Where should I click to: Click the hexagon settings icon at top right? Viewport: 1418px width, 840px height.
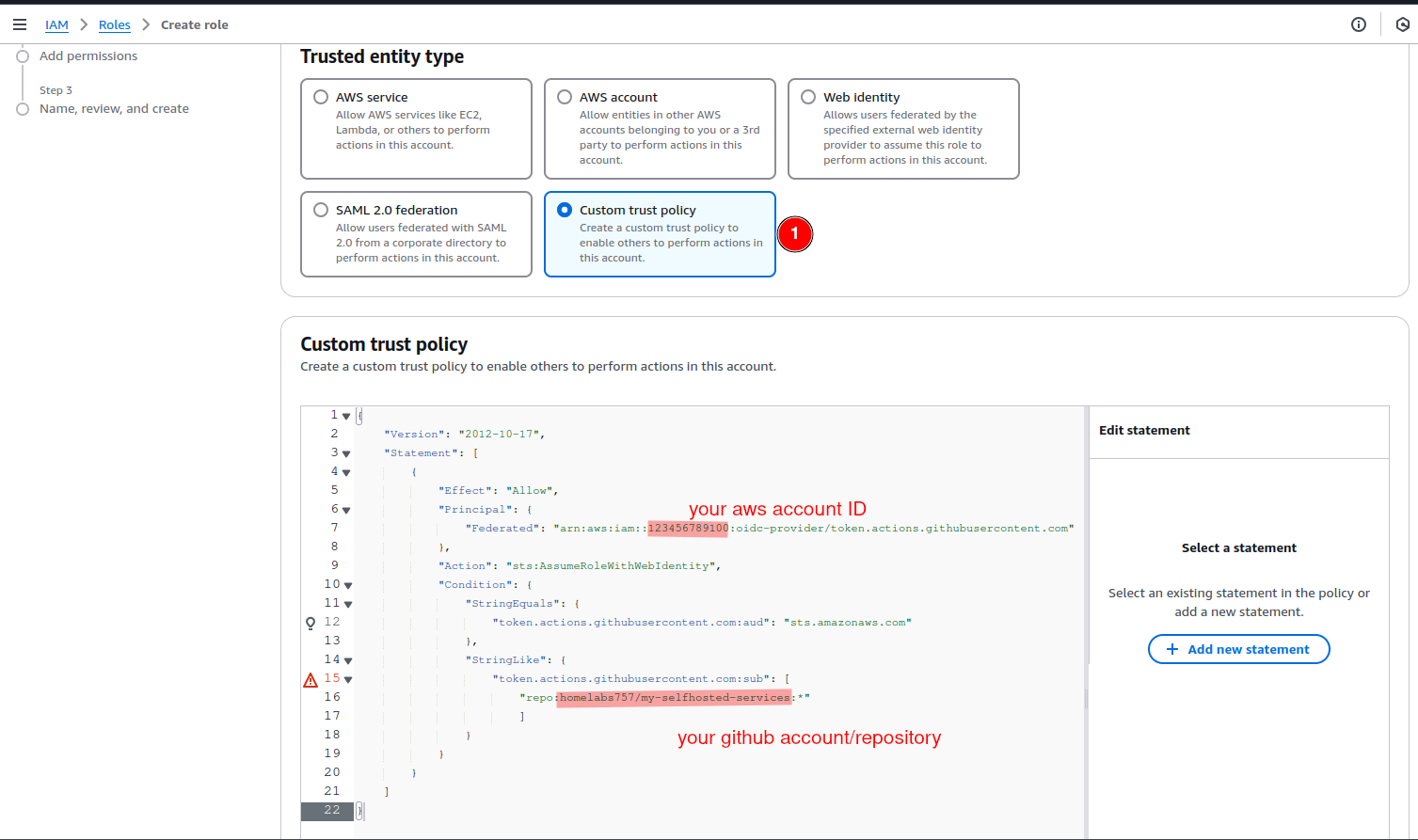click(1402, 24)
